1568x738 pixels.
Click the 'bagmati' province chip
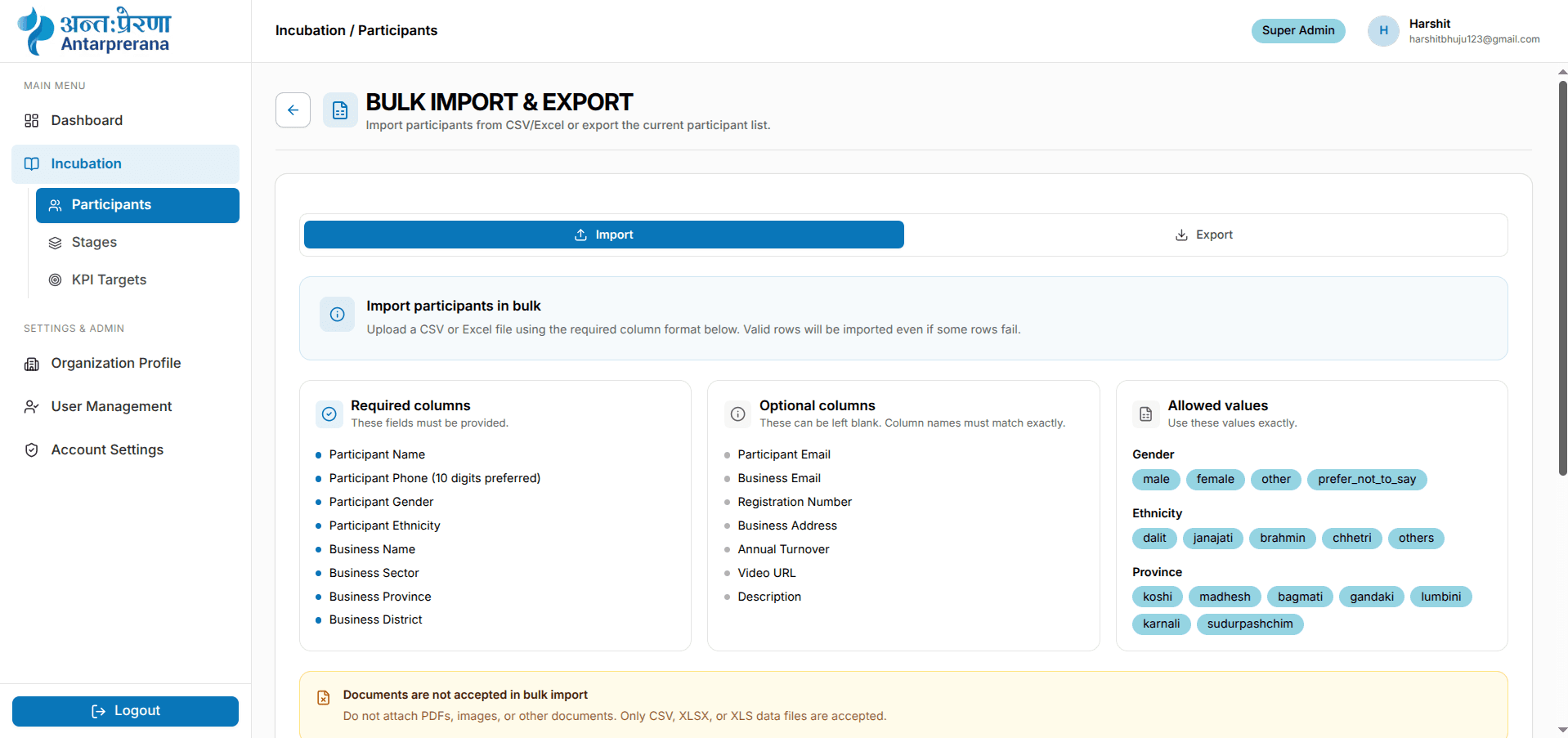click(x=1300, y=597)
